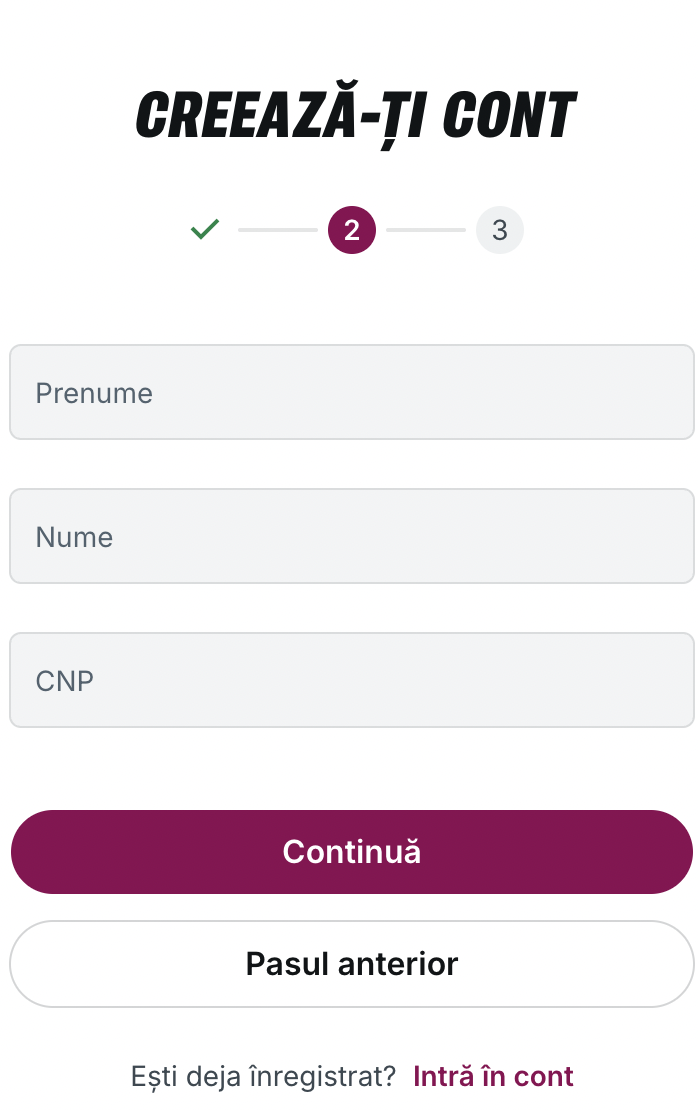
Task: Select the active step 2 circle
Action: point(352,230)
